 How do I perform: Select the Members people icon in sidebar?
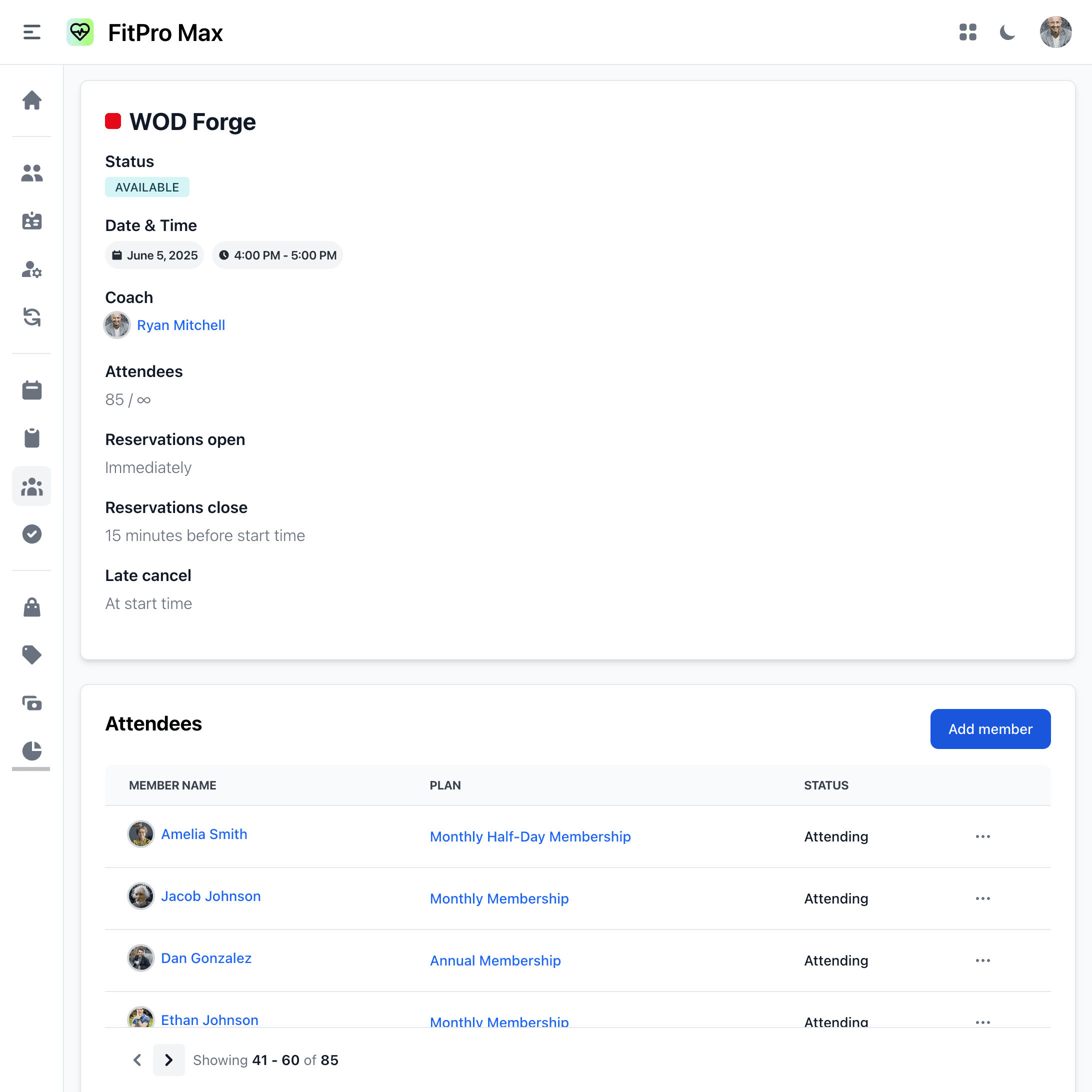[31, 173]
